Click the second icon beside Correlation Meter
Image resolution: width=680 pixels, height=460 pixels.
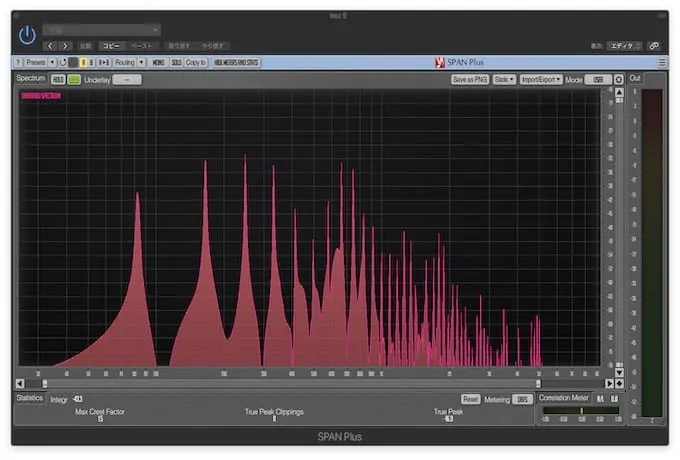click(x=615, y=398)
